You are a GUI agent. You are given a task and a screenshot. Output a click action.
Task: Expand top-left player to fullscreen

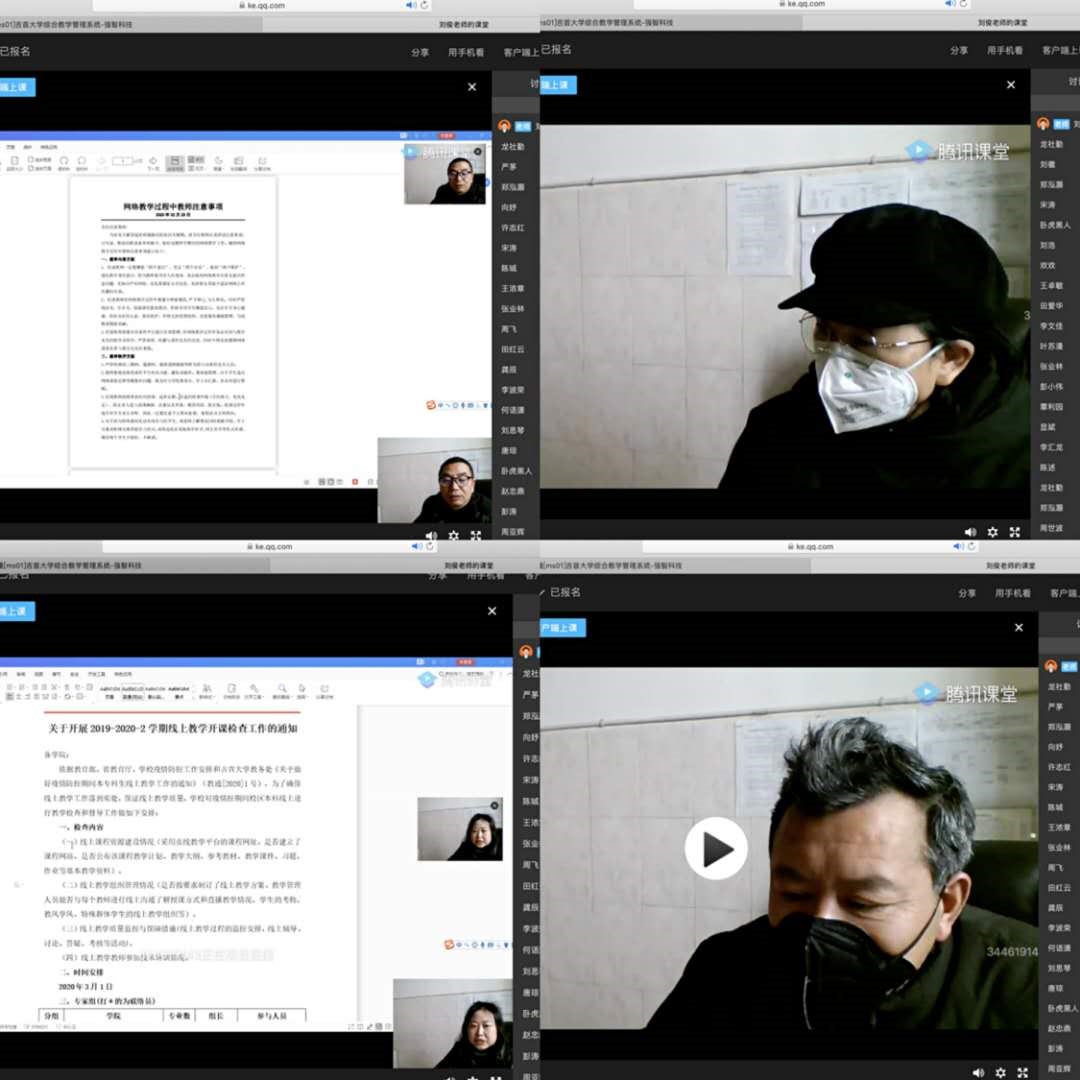(x=476, y=536)
